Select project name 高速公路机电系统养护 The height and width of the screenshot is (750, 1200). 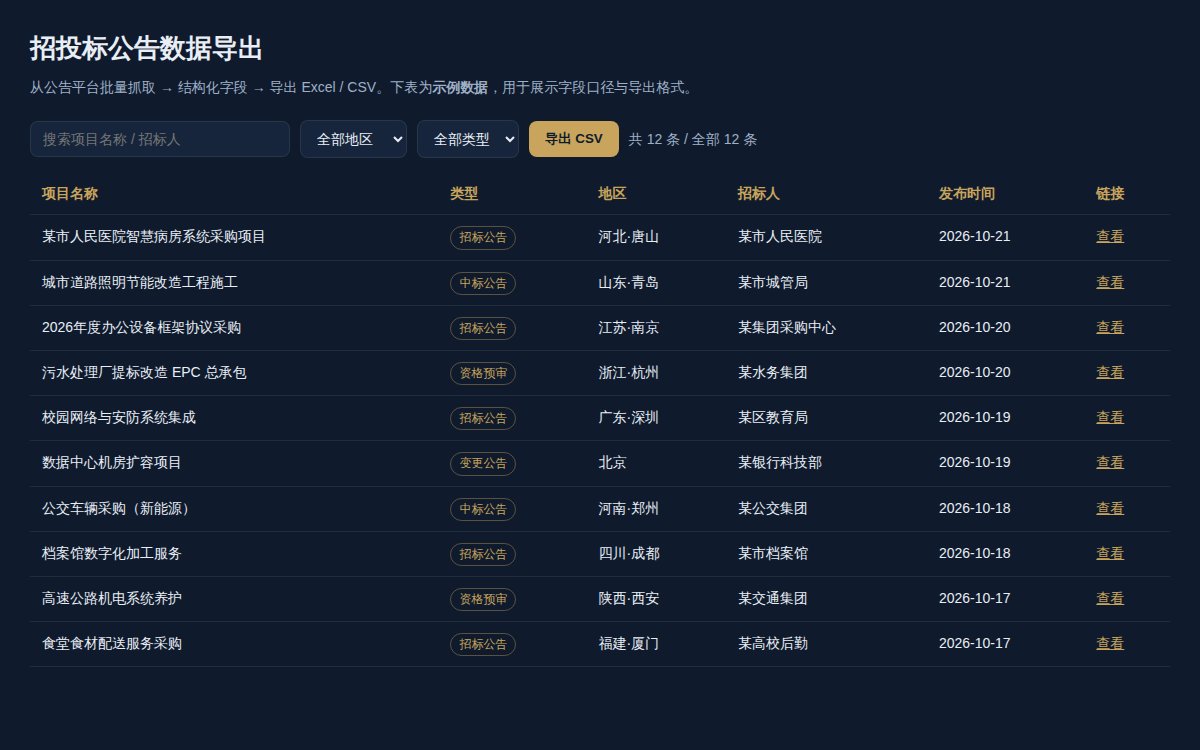point(112,599)
